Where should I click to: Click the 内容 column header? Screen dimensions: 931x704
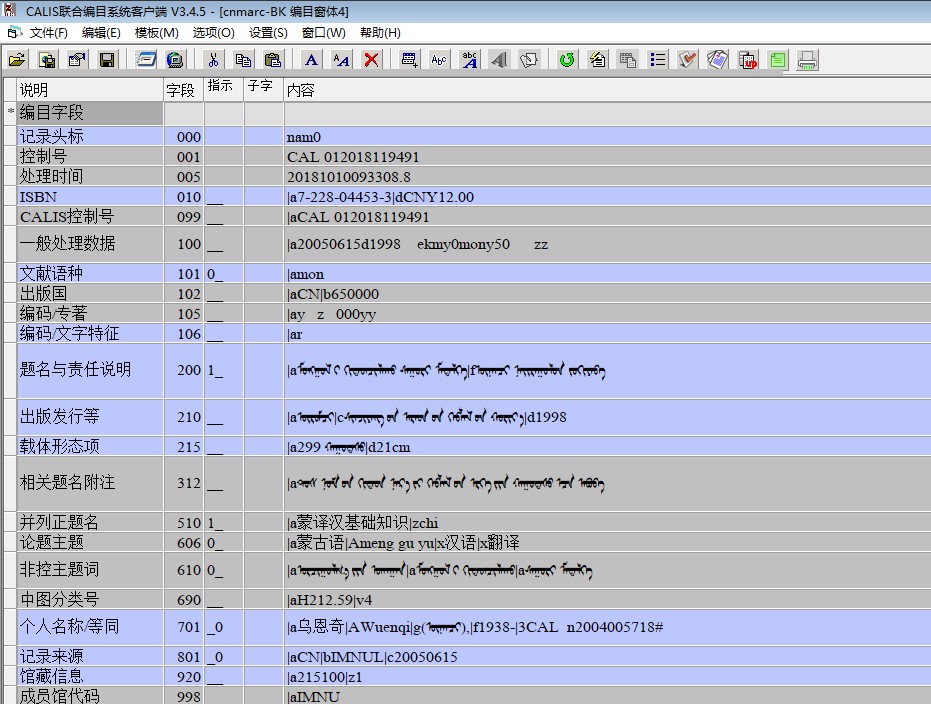[300, 90]
